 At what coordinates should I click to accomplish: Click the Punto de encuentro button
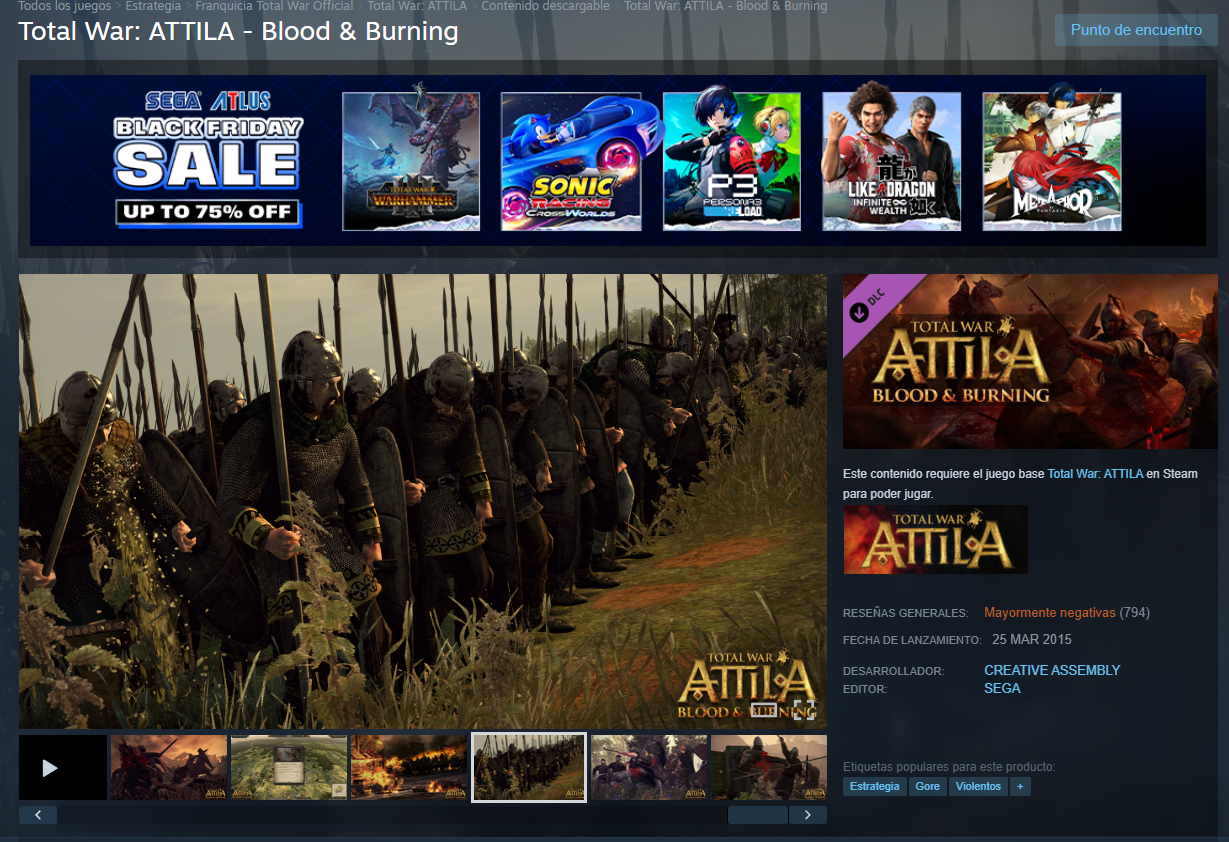pos(1136,30)
